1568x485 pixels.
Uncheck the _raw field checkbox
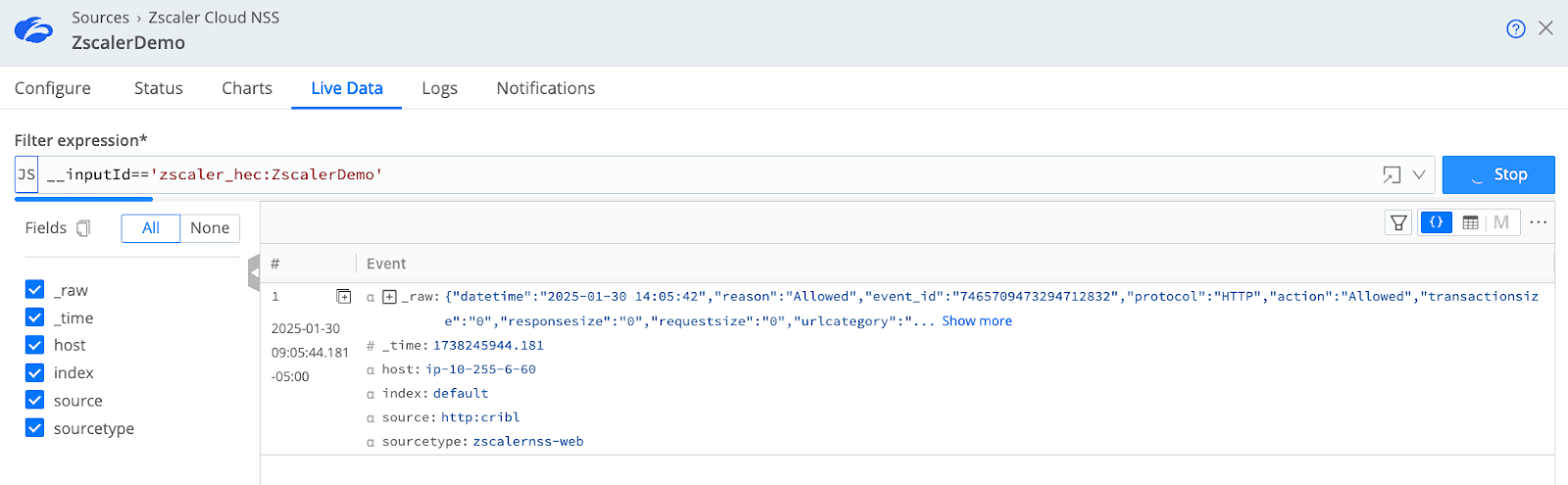(x=35, y=290)
